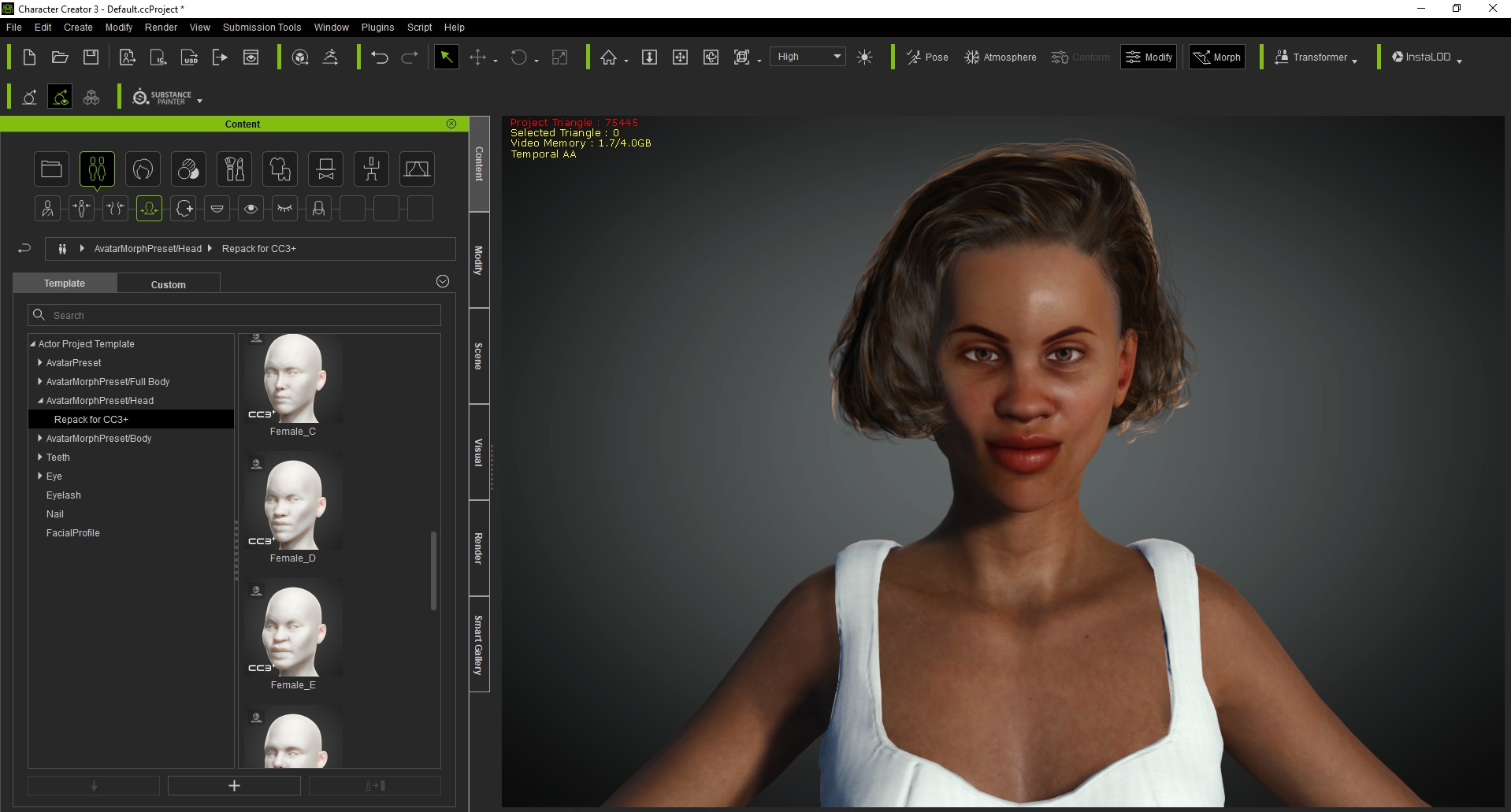Toggle the Modify panel button

tap(1149, 57)
